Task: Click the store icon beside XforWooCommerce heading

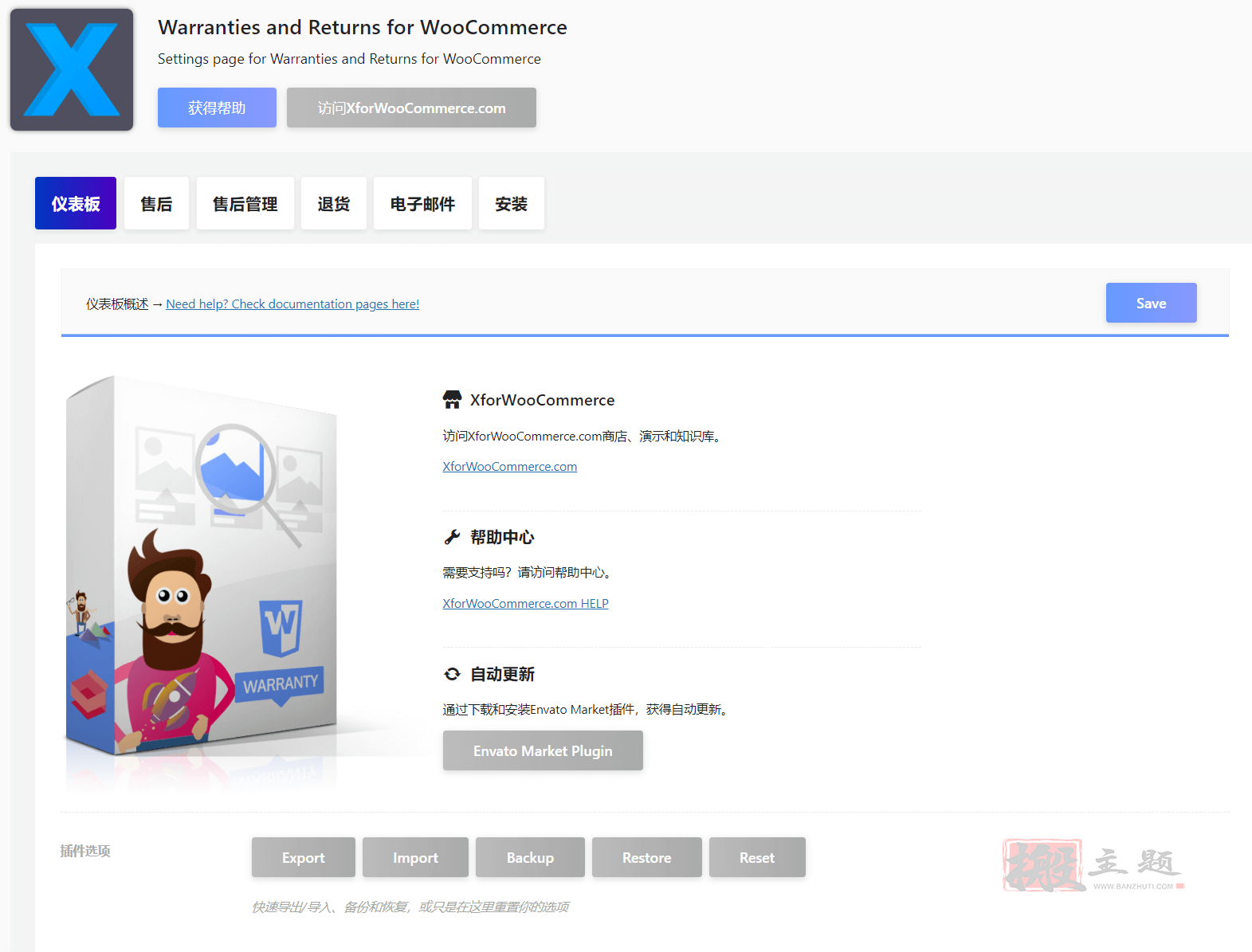Action: click(452, 400)
